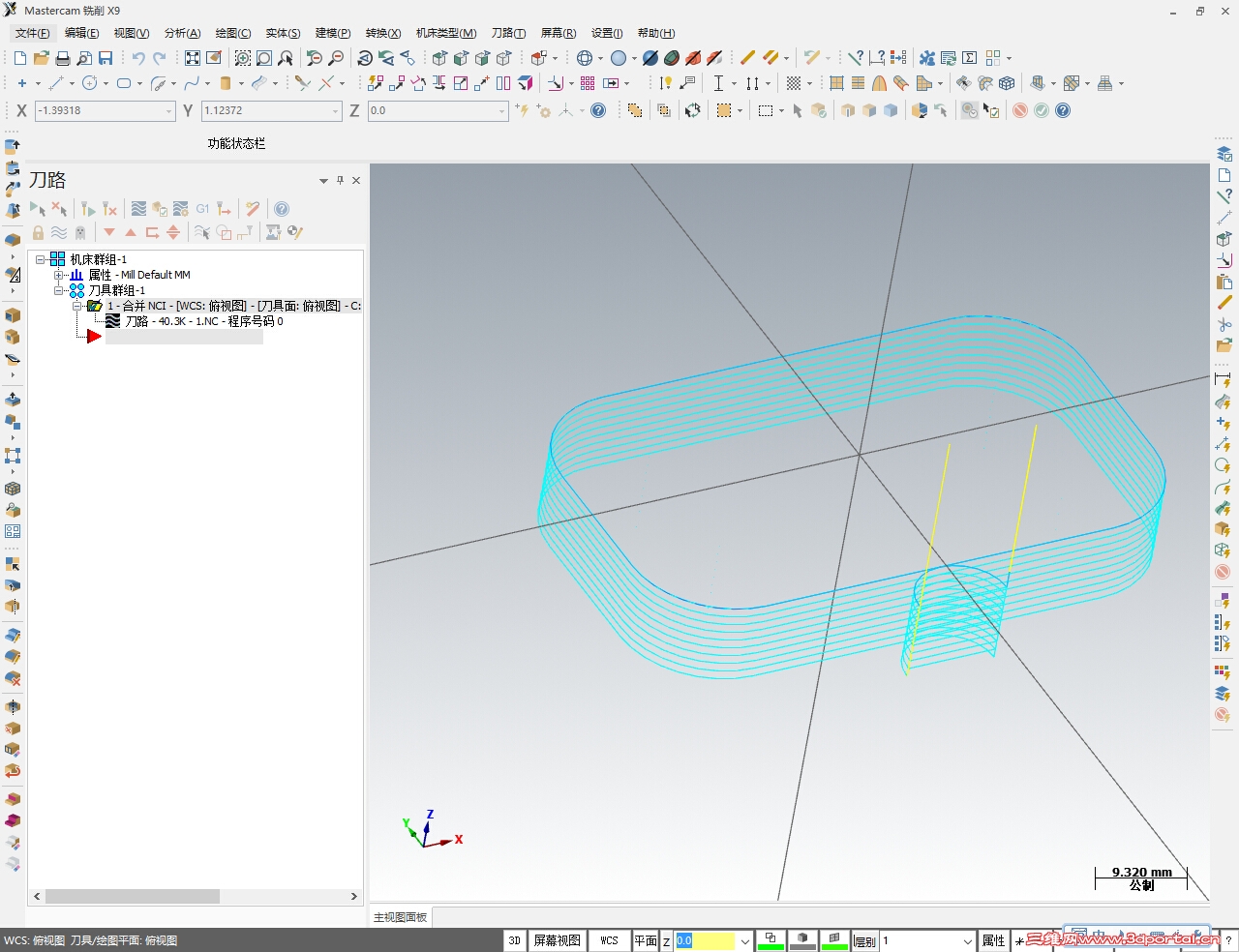This screenshot has height=952, width=1239.
Task: Click the solid color swatch in status bar
Action: [x=802, y=940]
